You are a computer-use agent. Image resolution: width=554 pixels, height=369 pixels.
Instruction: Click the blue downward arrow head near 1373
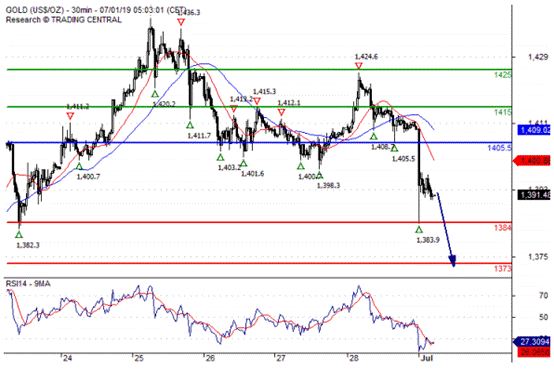[453, 261]
